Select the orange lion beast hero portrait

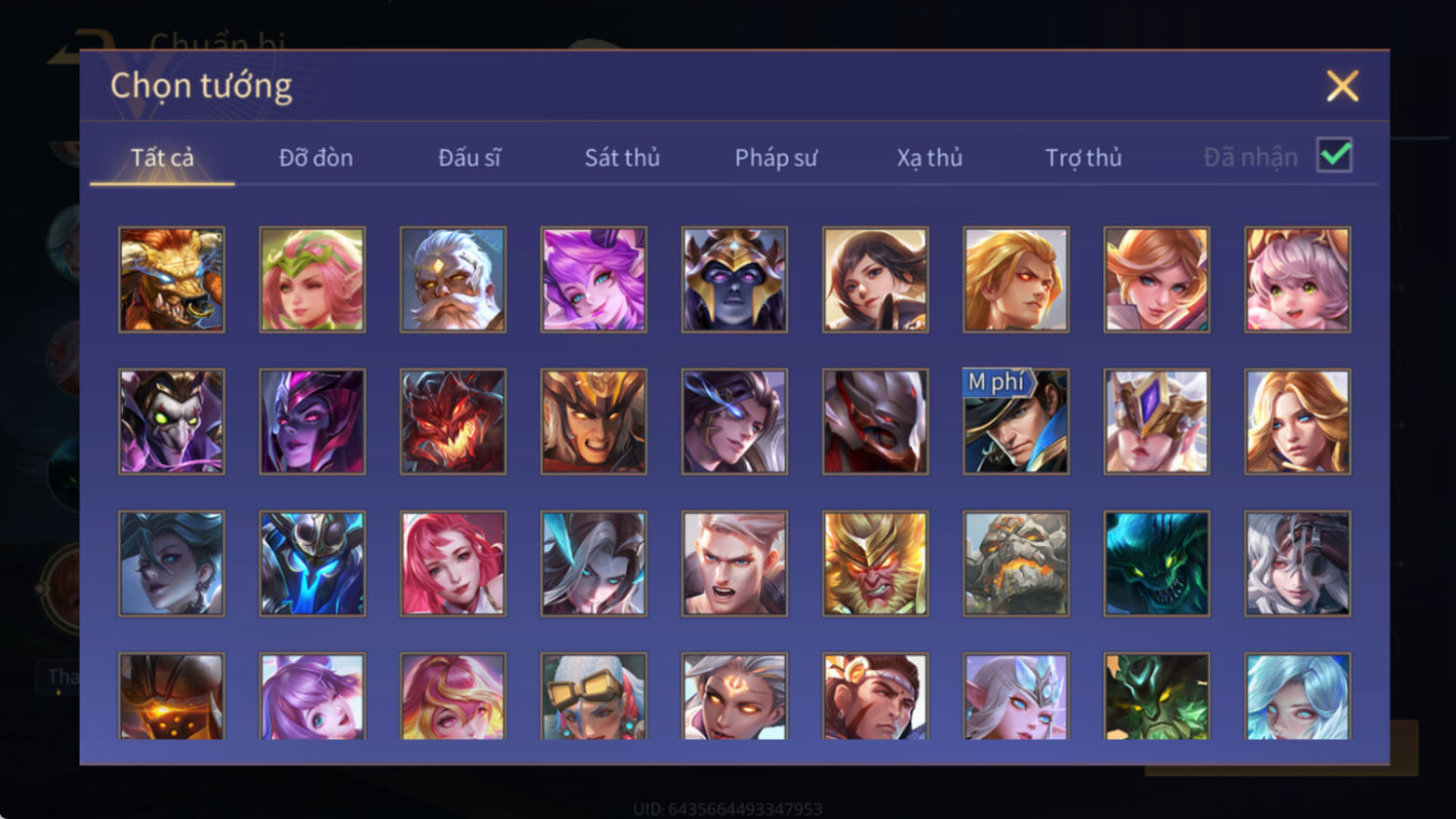[172, 280]
